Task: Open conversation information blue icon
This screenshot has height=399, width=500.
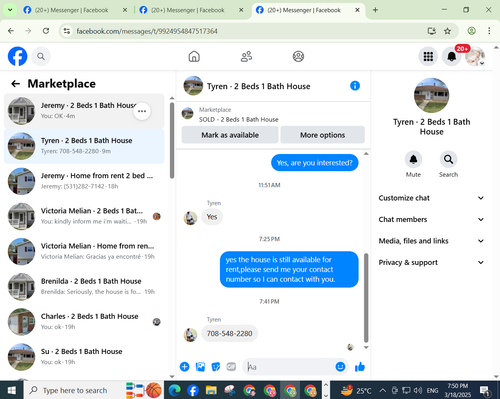Action: (x=355, y=86)
